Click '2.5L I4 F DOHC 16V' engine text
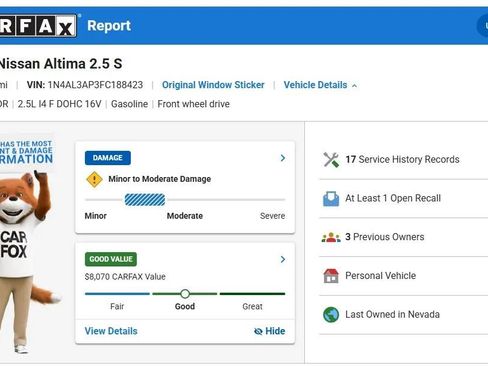The width and height of the screenshot is (488, 366). coord(59,104)
